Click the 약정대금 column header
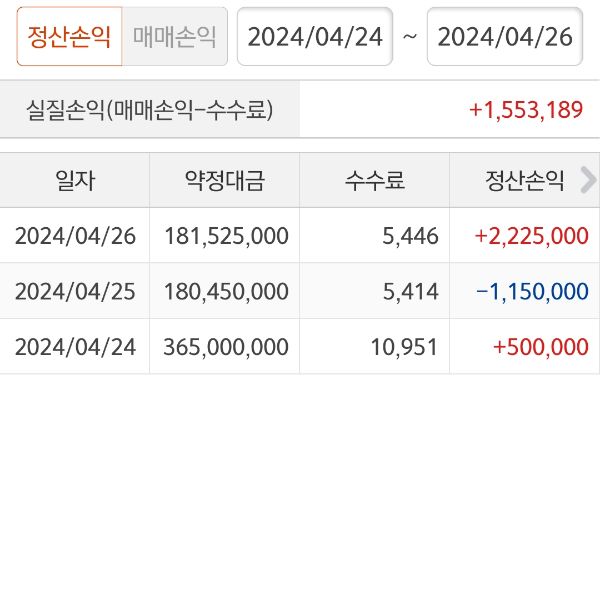 [224, 181]
